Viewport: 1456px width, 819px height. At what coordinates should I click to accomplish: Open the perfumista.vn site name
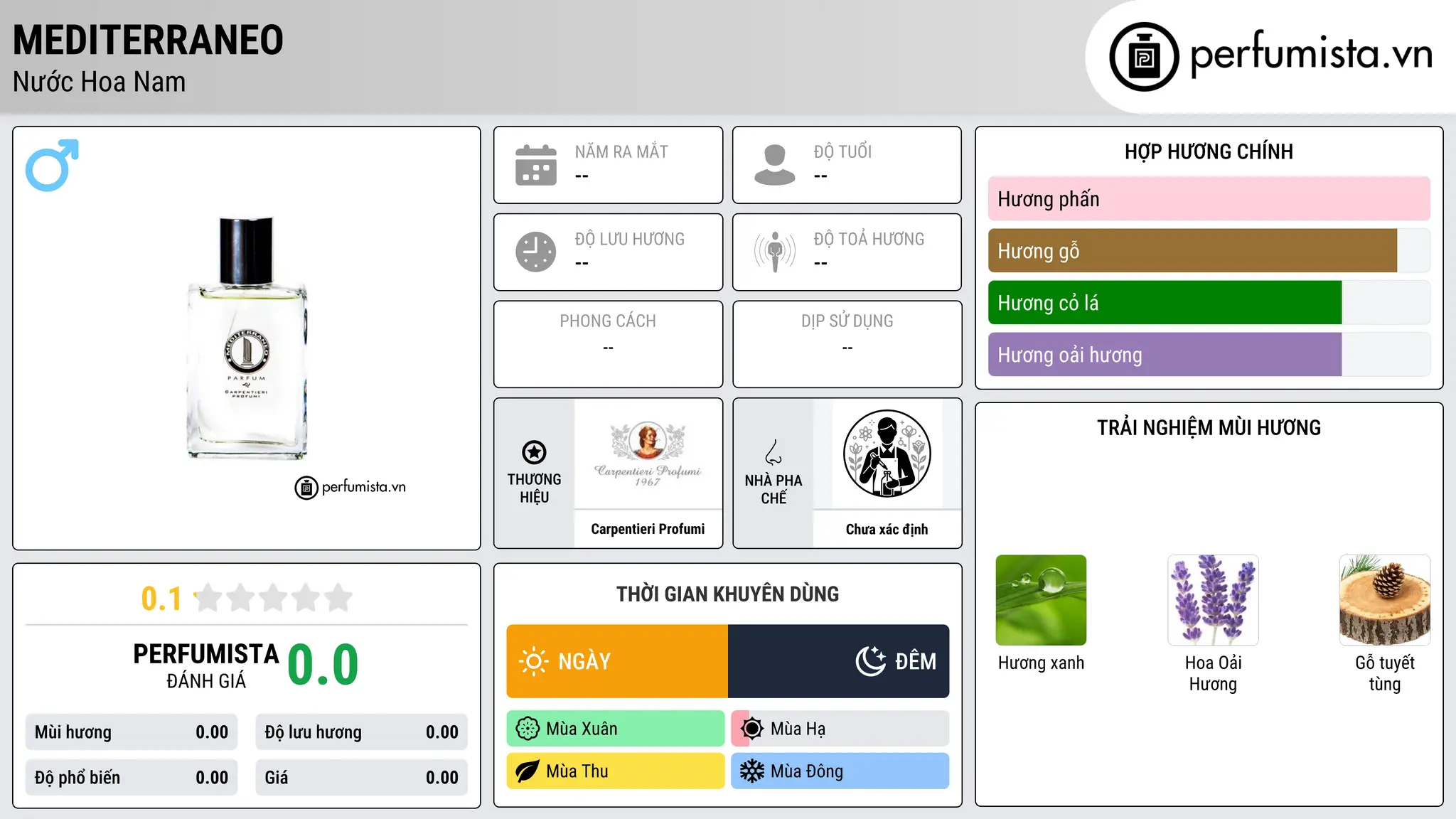(1311, 53)
